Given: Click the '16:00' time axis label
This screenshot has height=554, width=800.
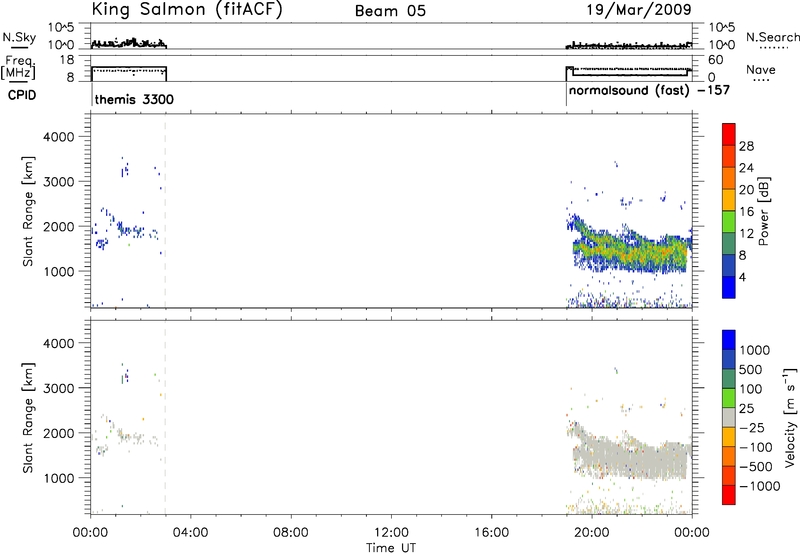Looking at the screenshot, I should tap(491, 533).
